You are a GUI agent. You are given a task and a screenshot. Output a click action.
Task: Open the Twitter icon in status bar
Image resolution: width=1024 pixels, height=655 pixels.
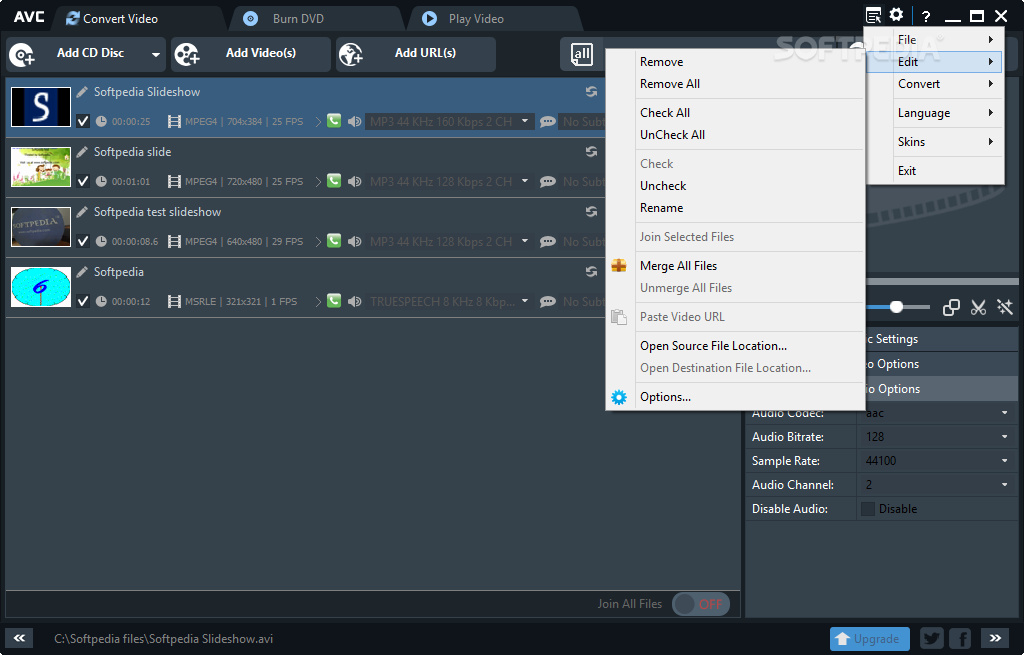pos(932,639)
